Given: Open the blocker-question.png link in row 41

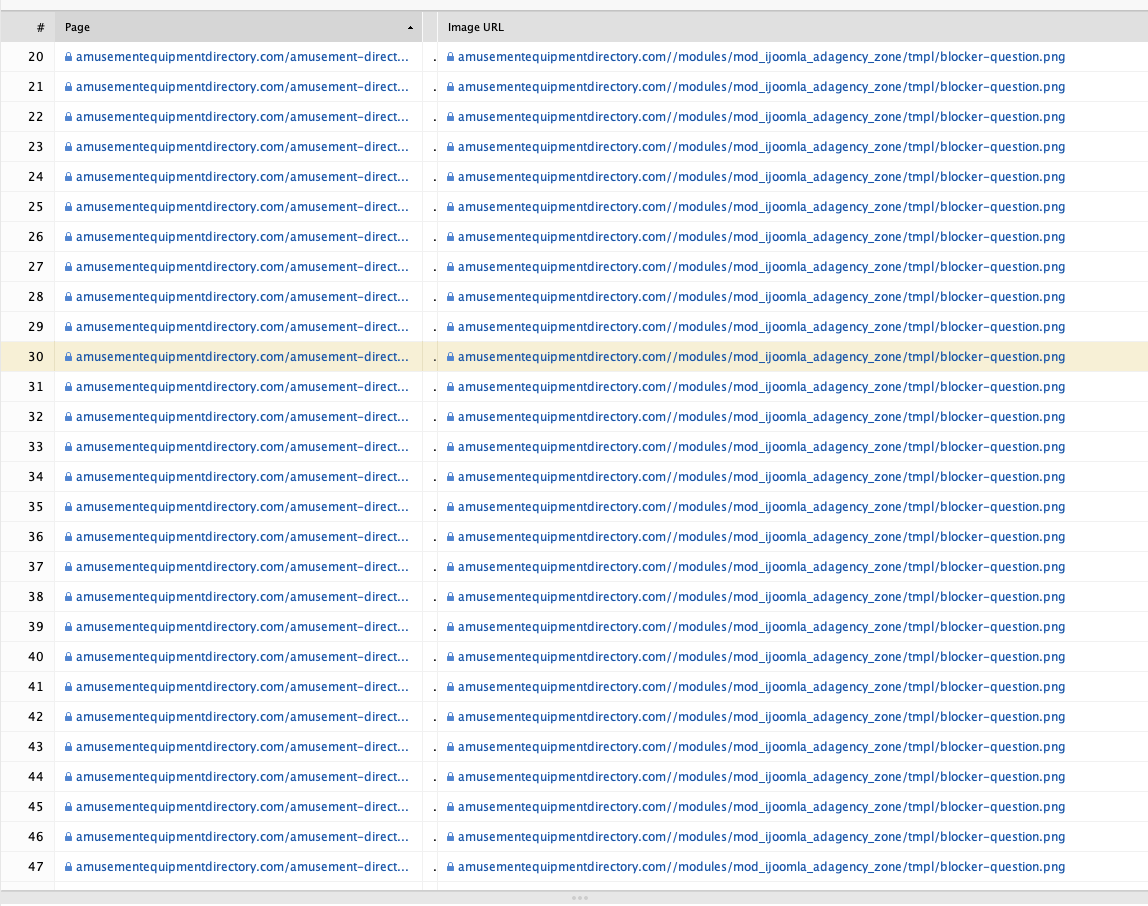Looking at the screenshot, I should click(x=761, y=687).
